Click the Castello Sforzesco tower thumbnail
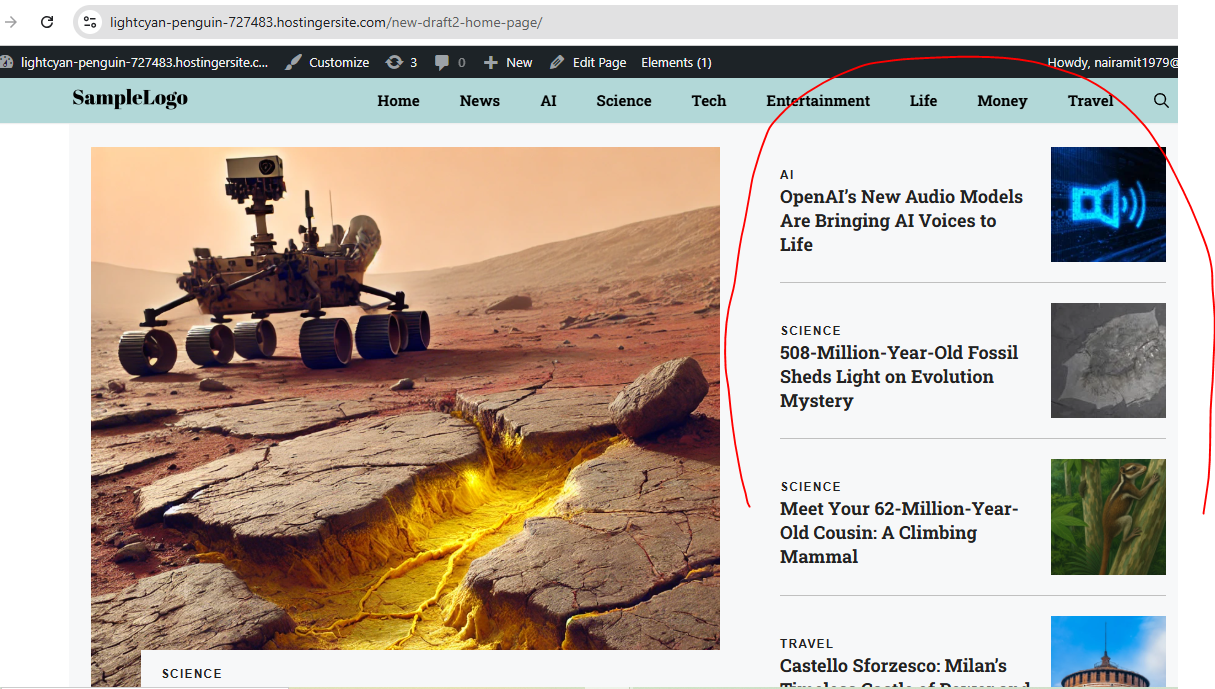 [1108, 652]
